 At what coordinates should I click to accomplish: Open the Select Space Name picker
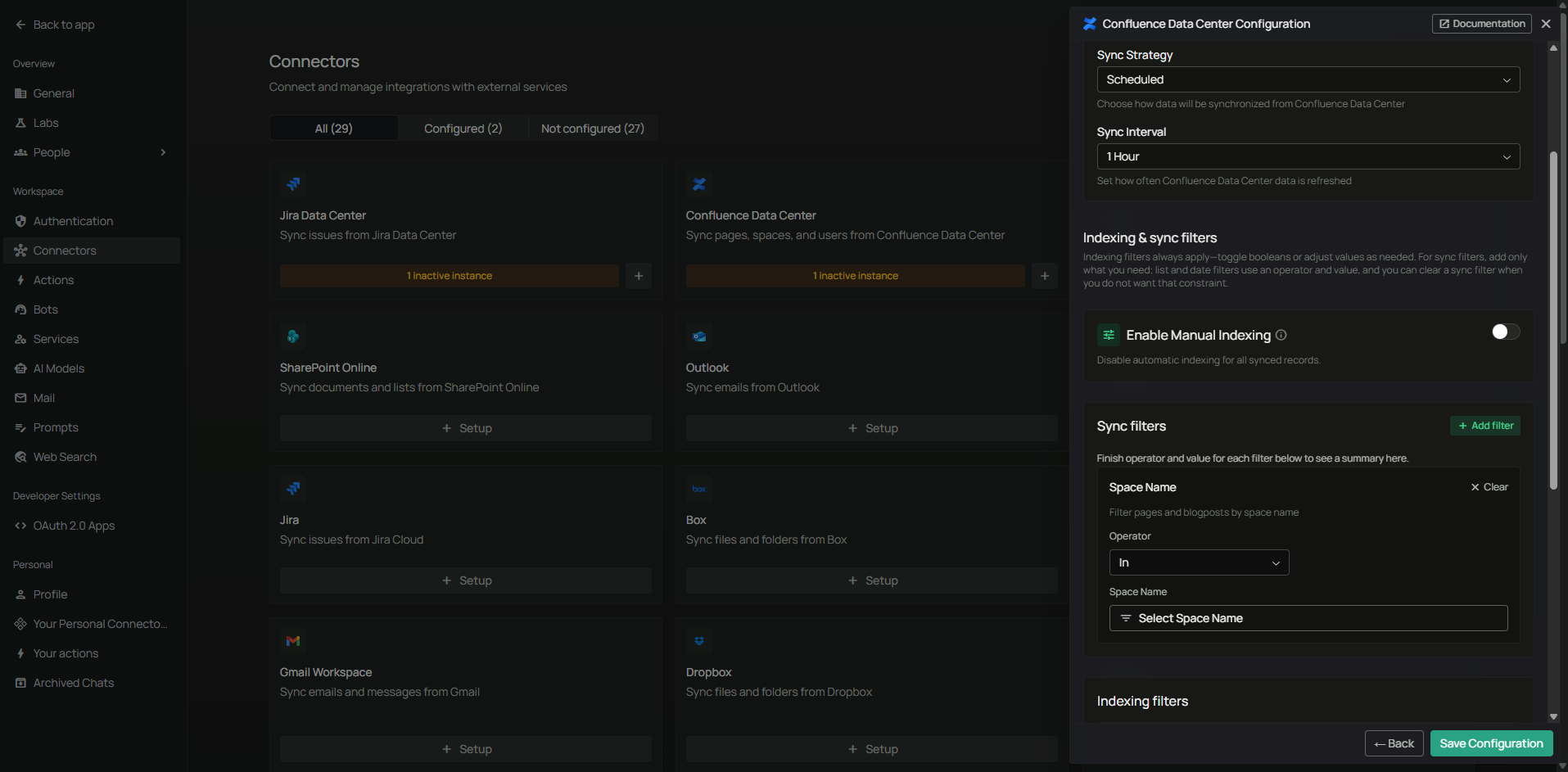point(1308,618)
